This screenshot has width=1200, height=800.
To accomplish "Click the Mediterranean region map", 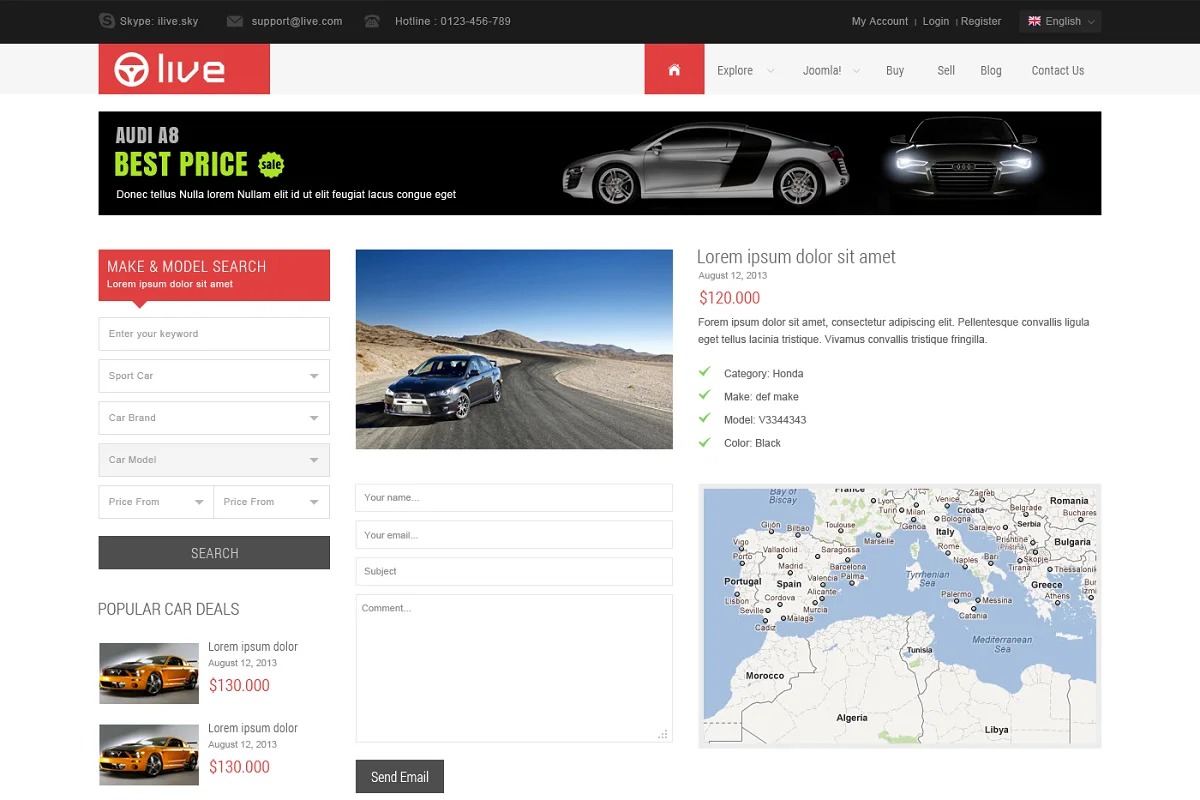I will click(899, 616).
